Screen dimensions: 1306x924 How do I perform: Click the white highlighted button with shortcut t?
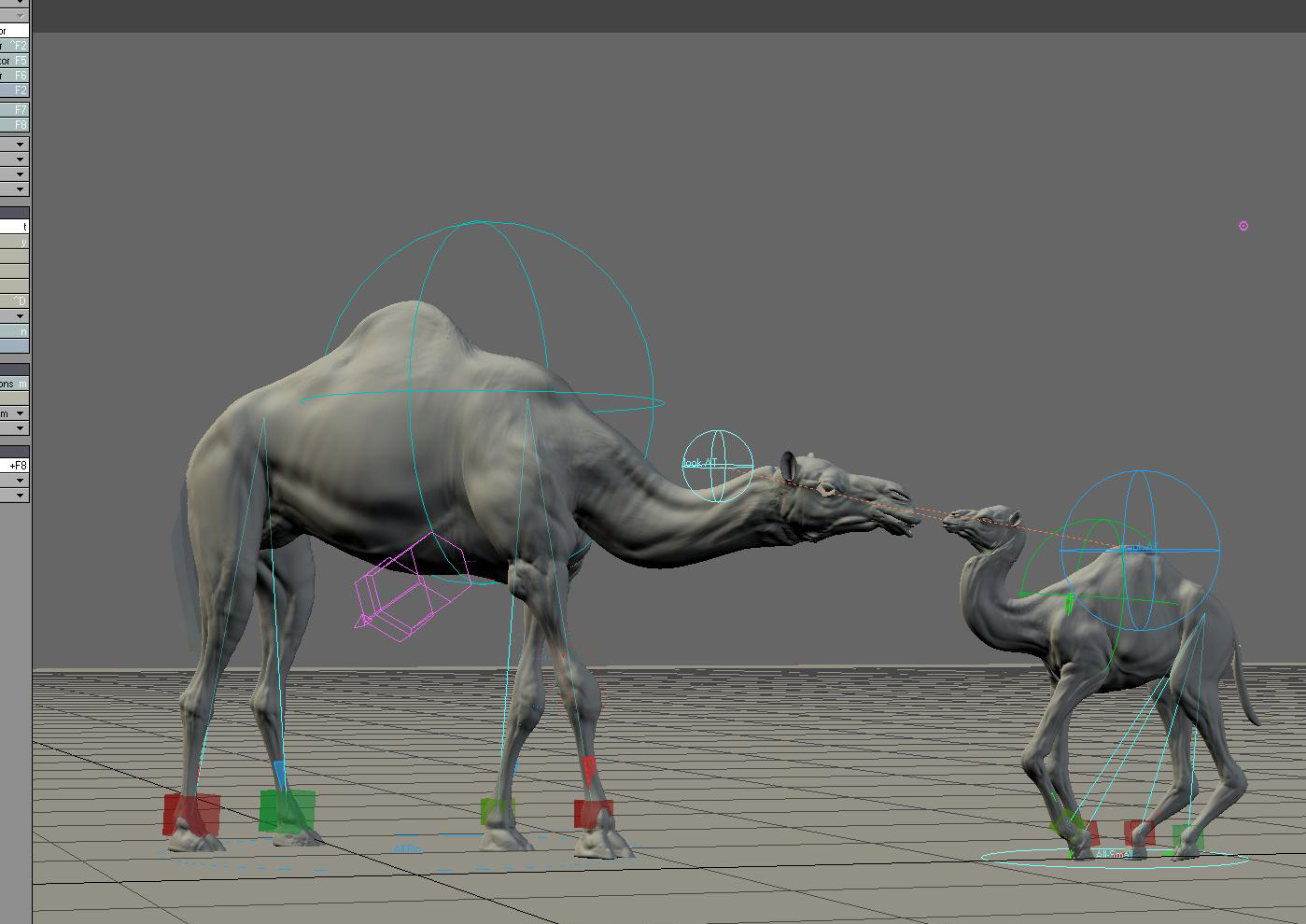(14, 227)
